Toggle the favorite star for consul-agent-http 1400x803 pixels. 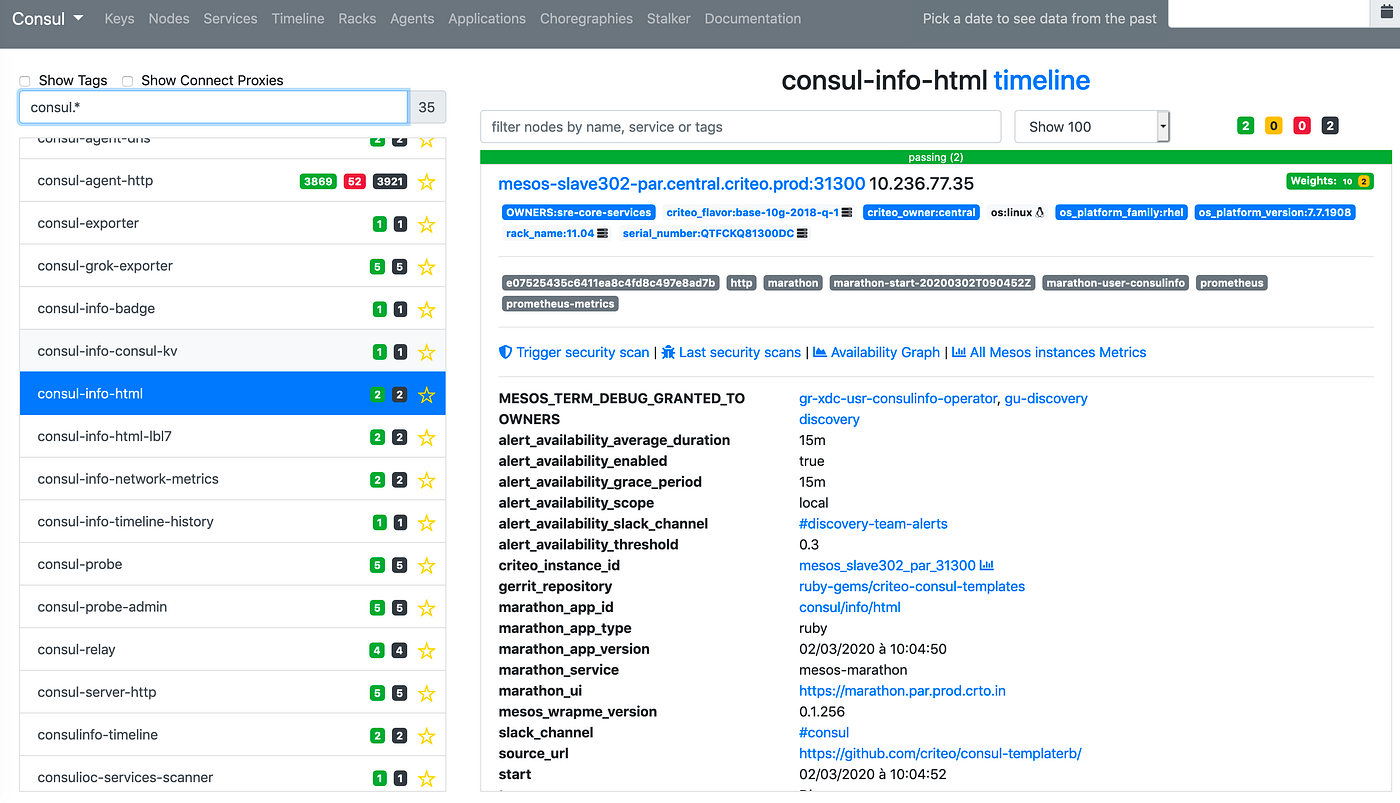click(427, 180)
